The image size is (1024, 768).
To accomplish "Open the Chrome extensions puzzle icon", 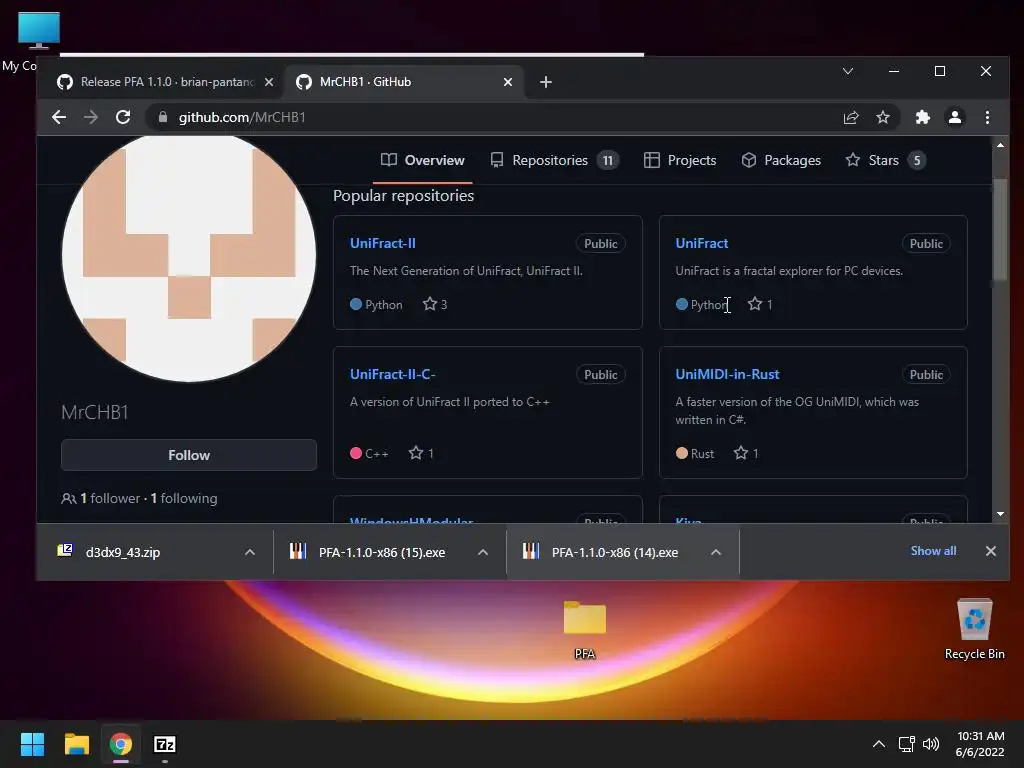I will tap(922, 118).
